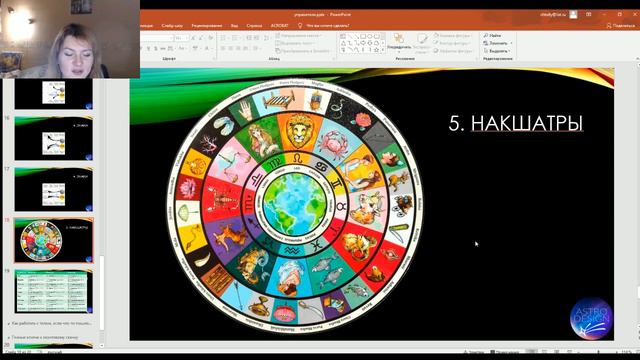
Task: Click the increase font size icon
Action: point(193,38)
